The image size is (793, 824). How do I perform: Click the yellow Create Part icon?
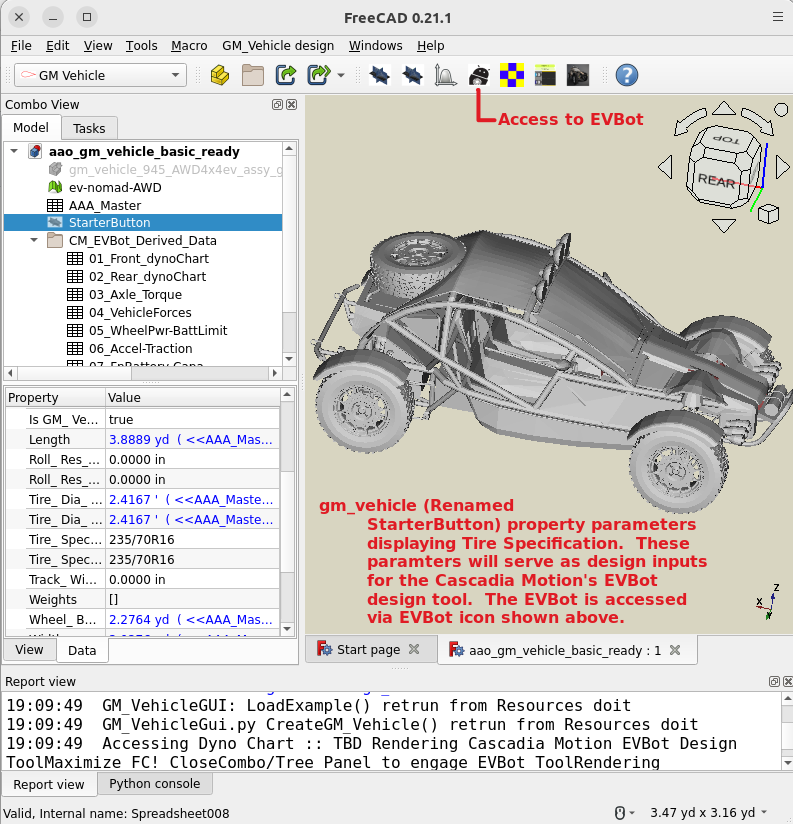(x=220, y=75)
